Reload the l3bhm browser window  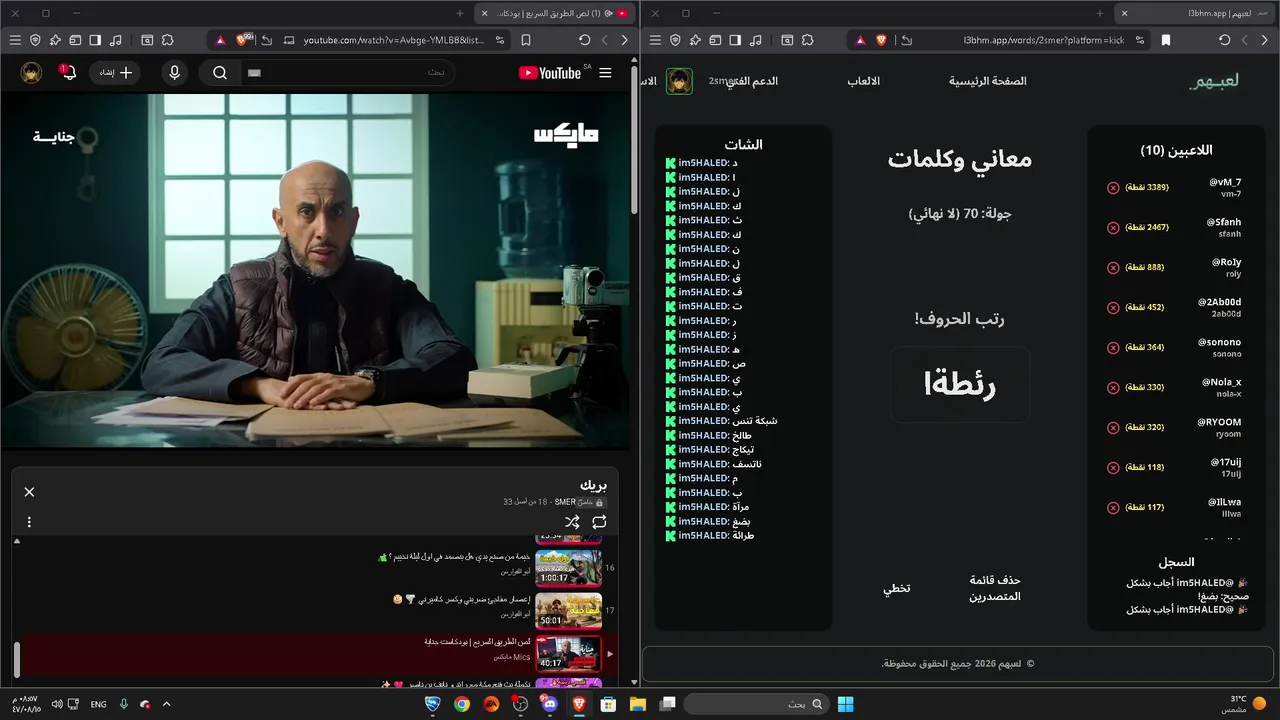coord(1225,40)
